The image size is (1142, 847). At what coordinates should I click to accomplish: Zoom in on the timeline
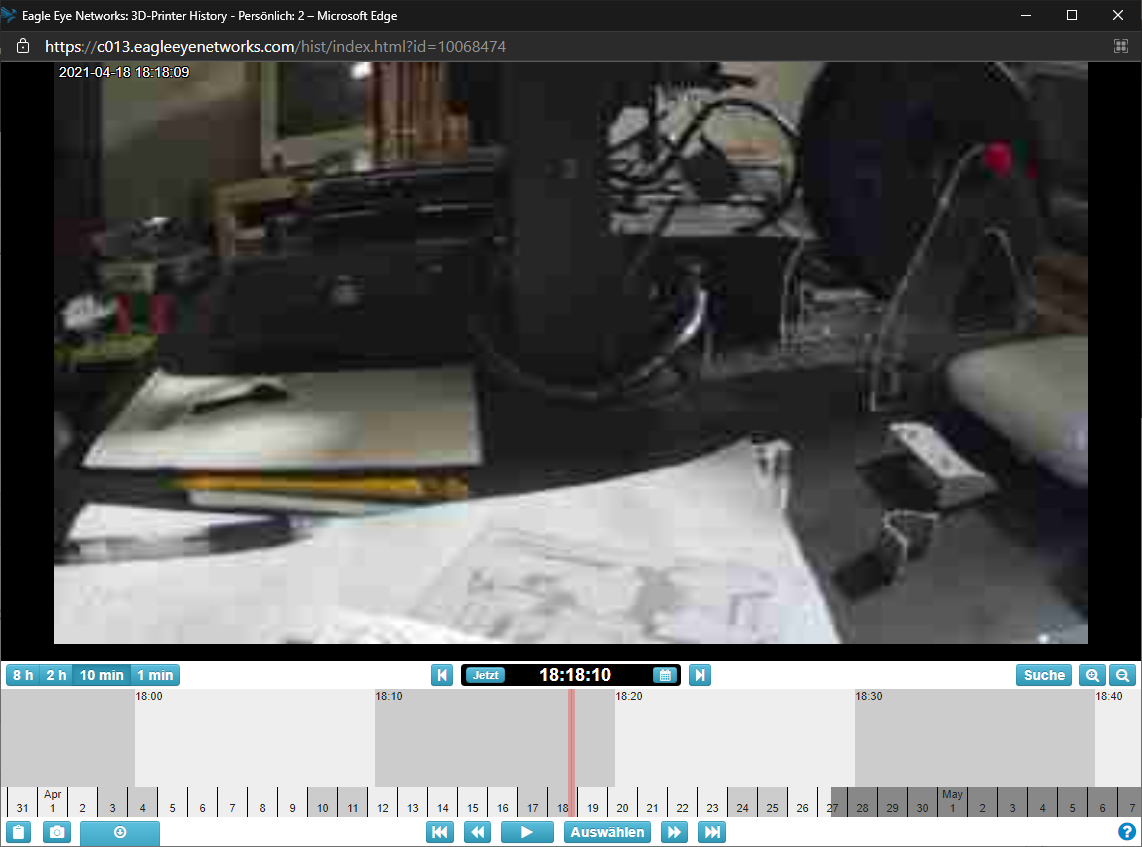click(1092, 675)
